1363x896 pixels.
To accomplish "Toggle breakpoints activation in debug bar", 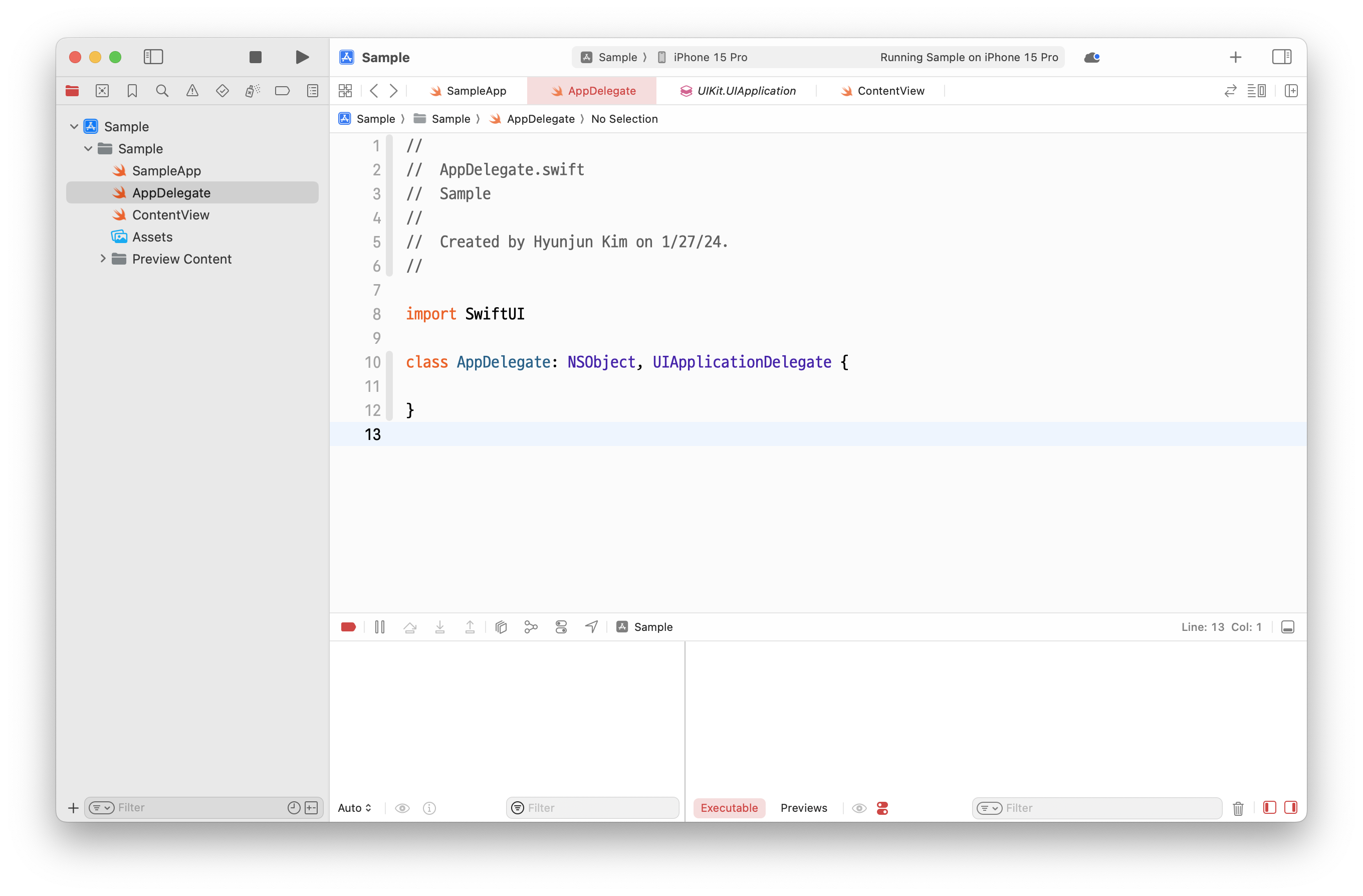I will click(x=348, y=627).
